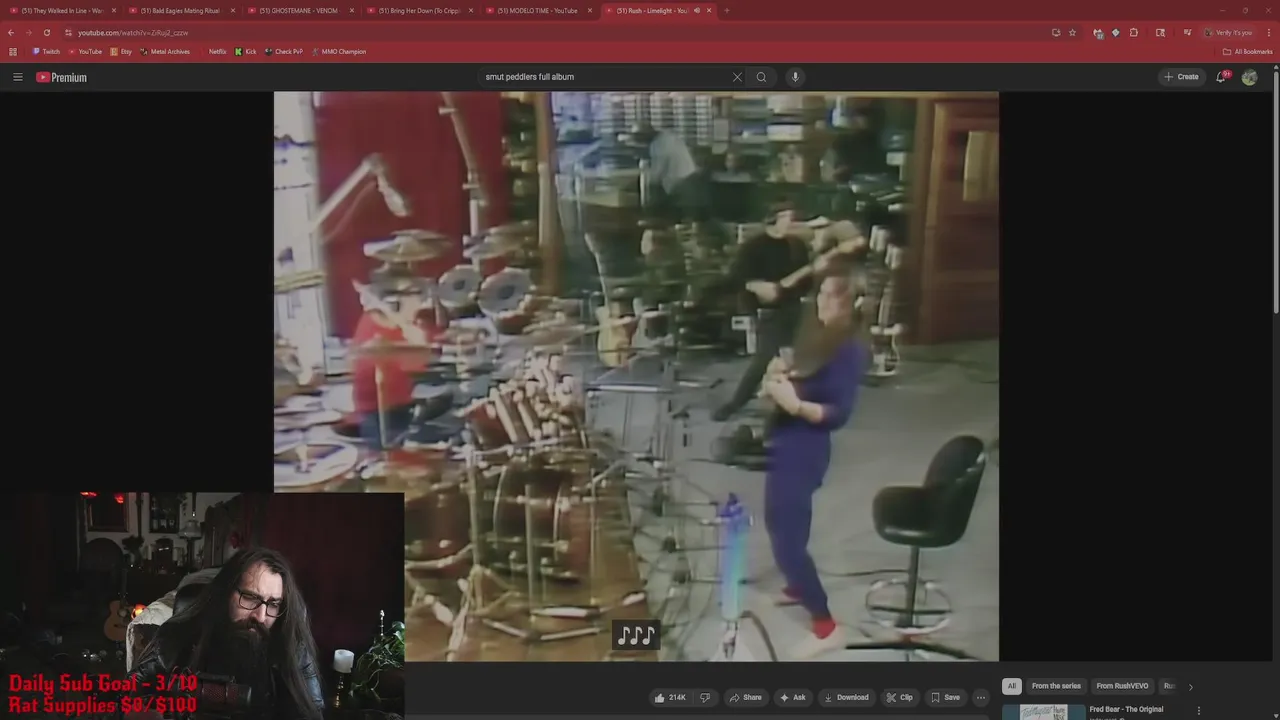Click the browser address bar URL

[x=133, y=32]
